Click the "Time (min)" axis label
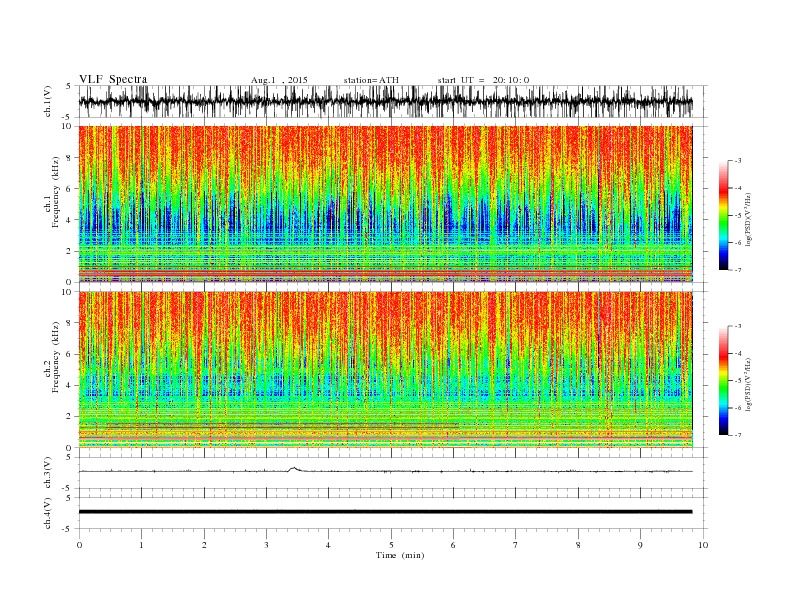Screen dimensions: 792x612 (400, 555)
